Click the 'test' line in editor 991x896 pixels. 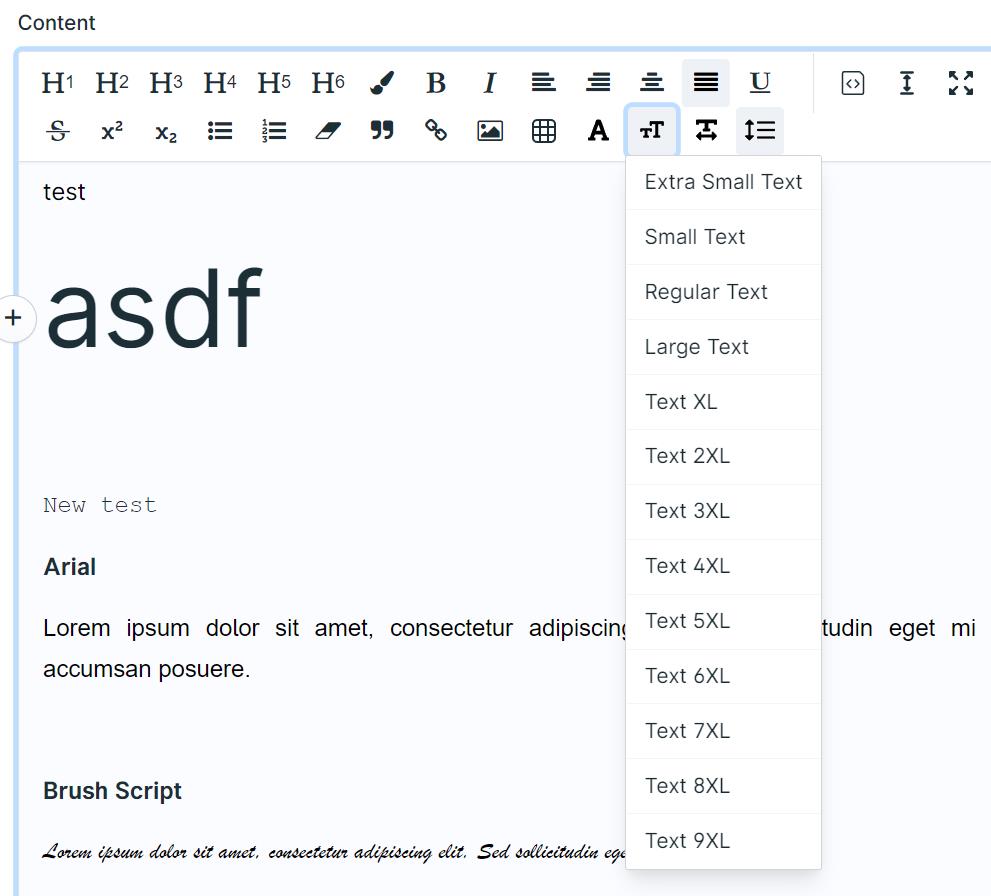pyautogui.click(x=64, y=192)
